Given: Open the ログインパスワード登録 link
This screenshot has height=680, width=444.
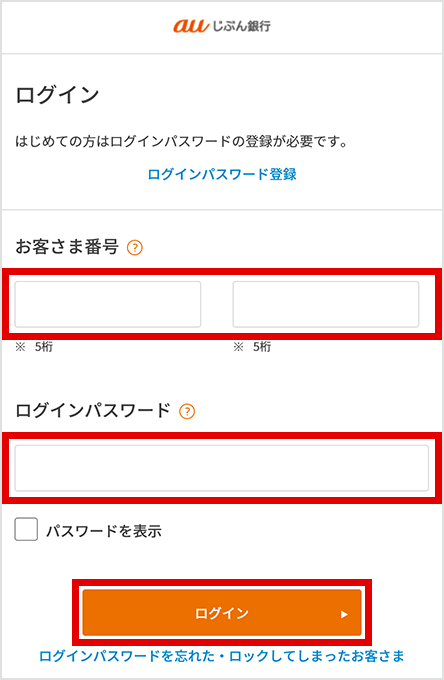Looking at the screenshot, I should 222,174.
